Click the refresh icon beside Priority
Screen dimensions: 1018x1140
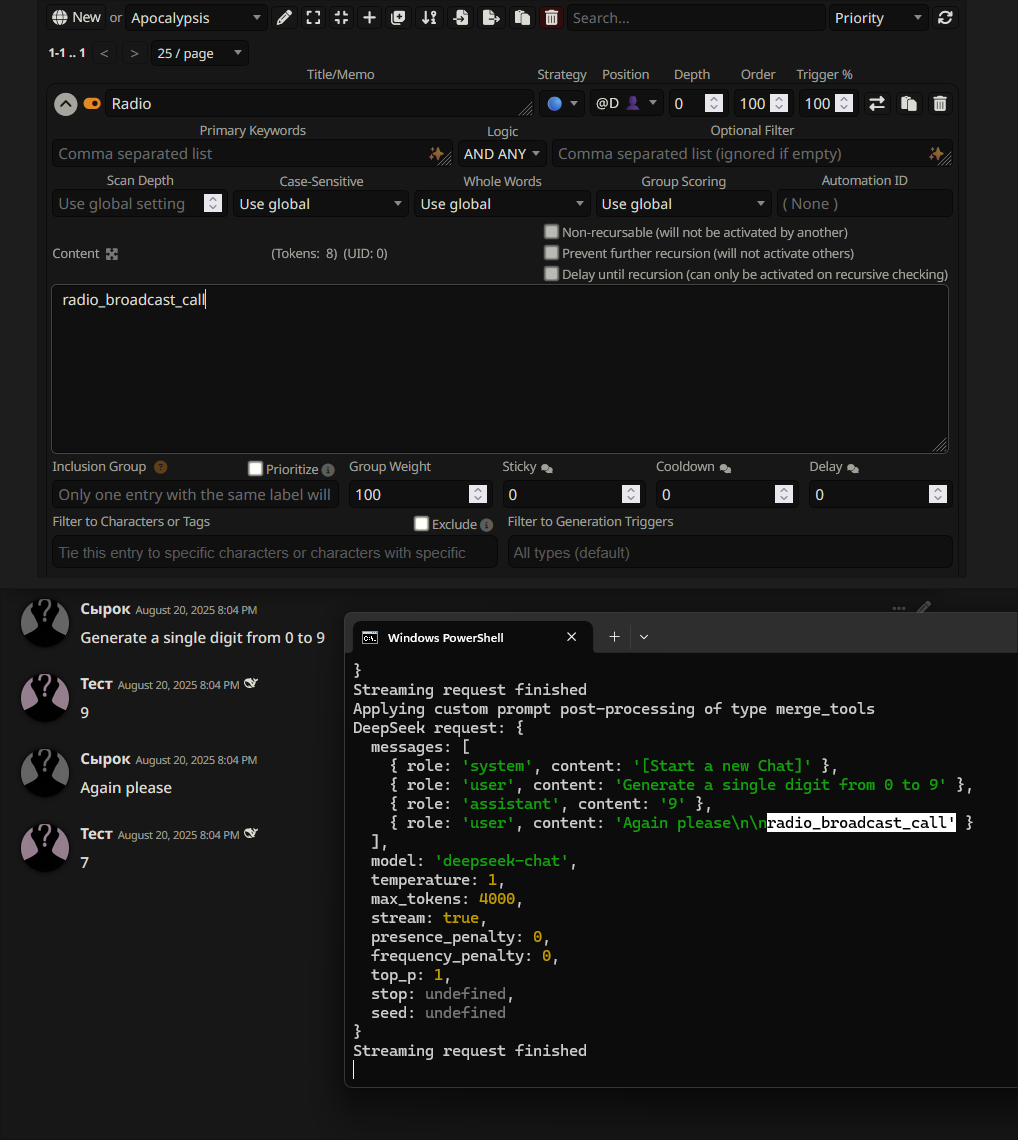(x=945, y=17)
